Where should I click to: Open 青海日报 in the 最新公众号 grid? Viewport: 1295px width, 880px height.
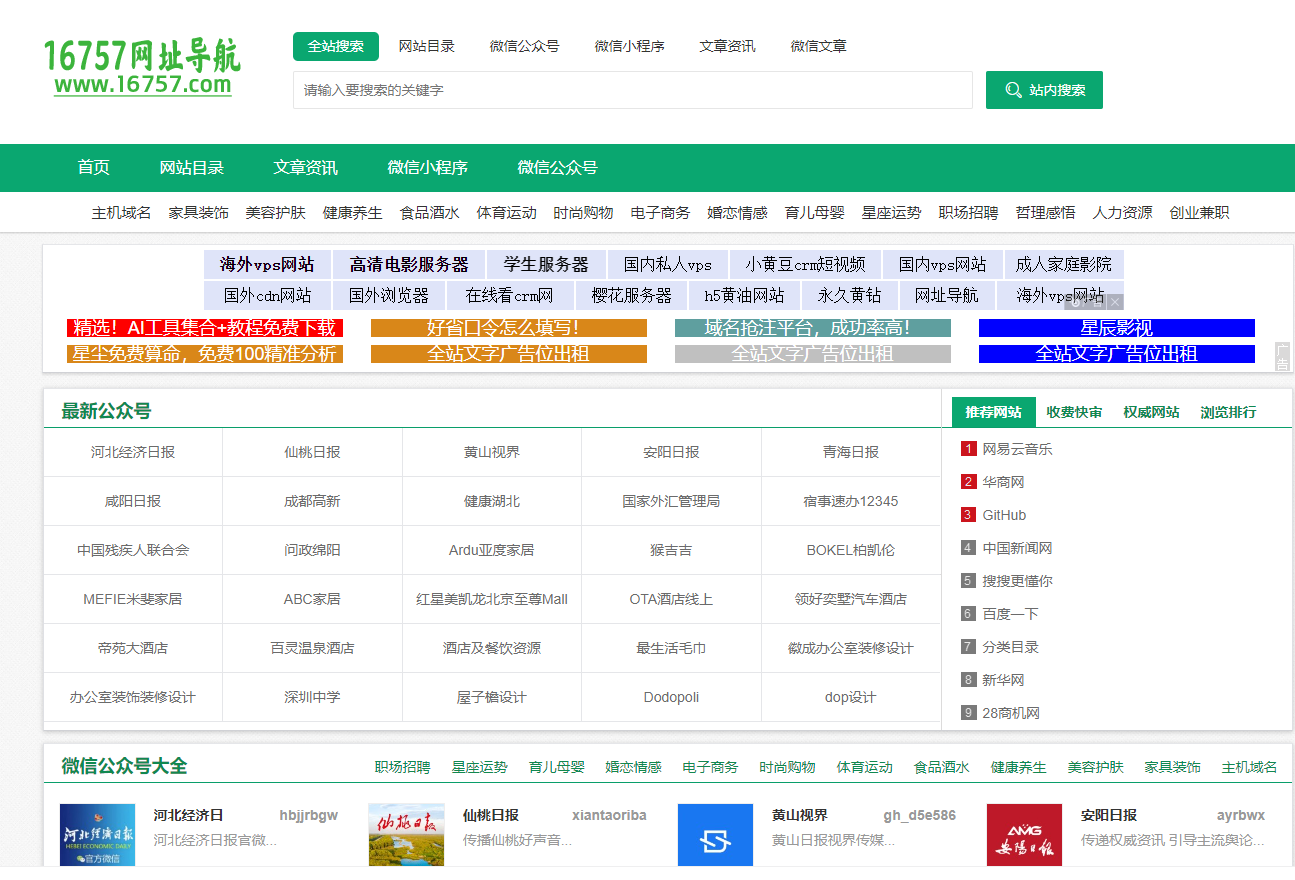[x=851, y=452]
